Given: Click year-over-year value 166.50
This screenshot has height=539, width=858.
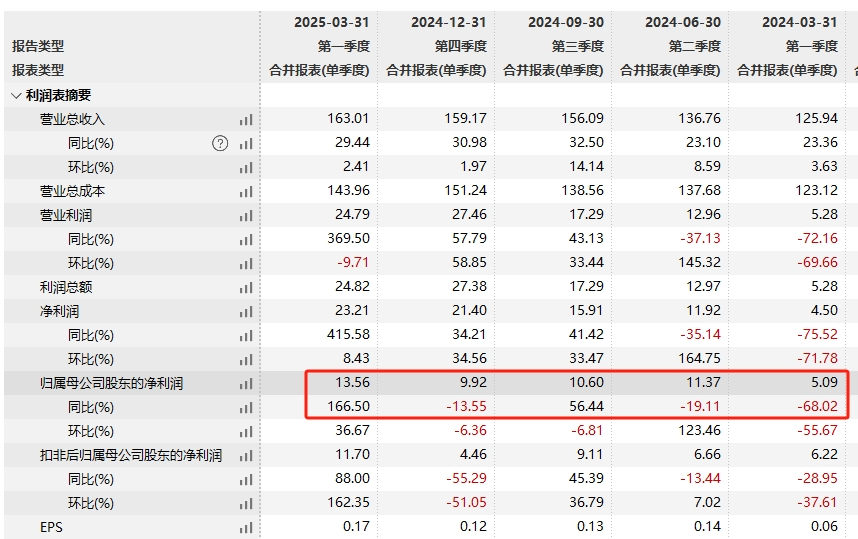Looking at the screenshot, I should (349, 407).
